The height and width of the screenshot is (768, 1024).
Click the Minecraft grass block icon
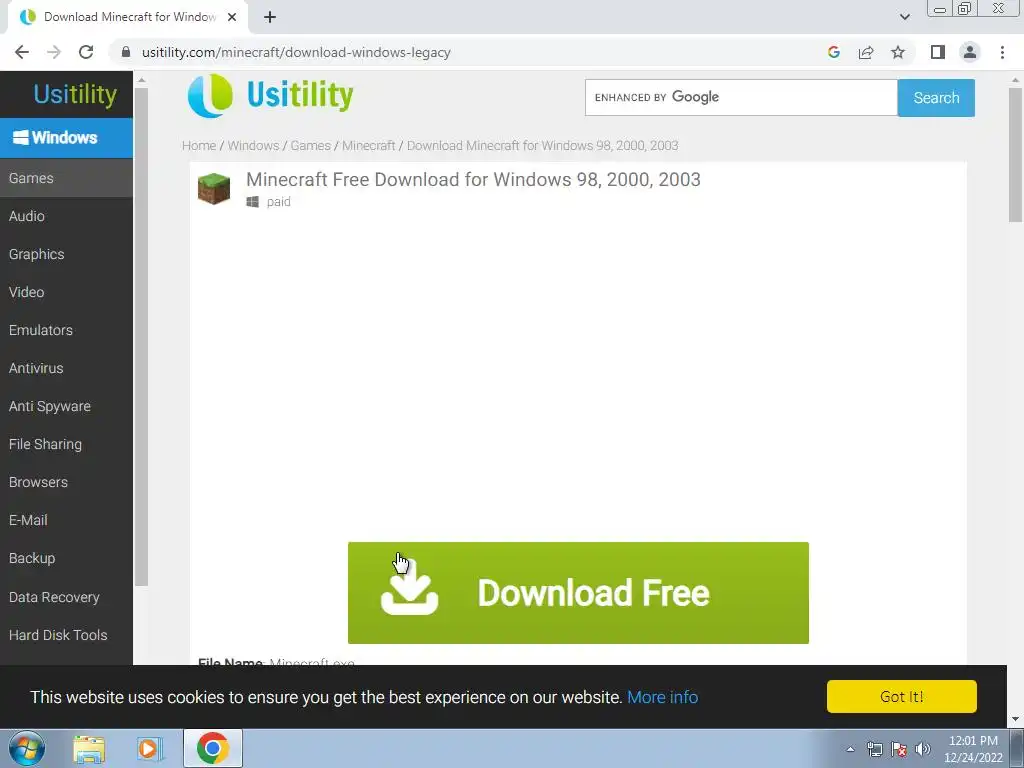pos(214,189)
